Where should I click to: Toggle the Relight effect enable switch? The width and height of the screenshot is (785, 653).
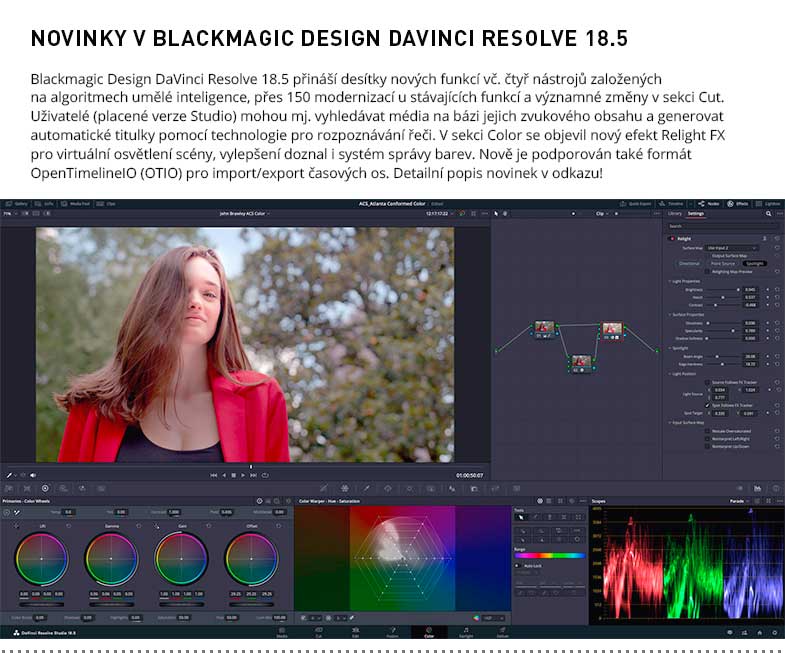click(x=672, y=238)
